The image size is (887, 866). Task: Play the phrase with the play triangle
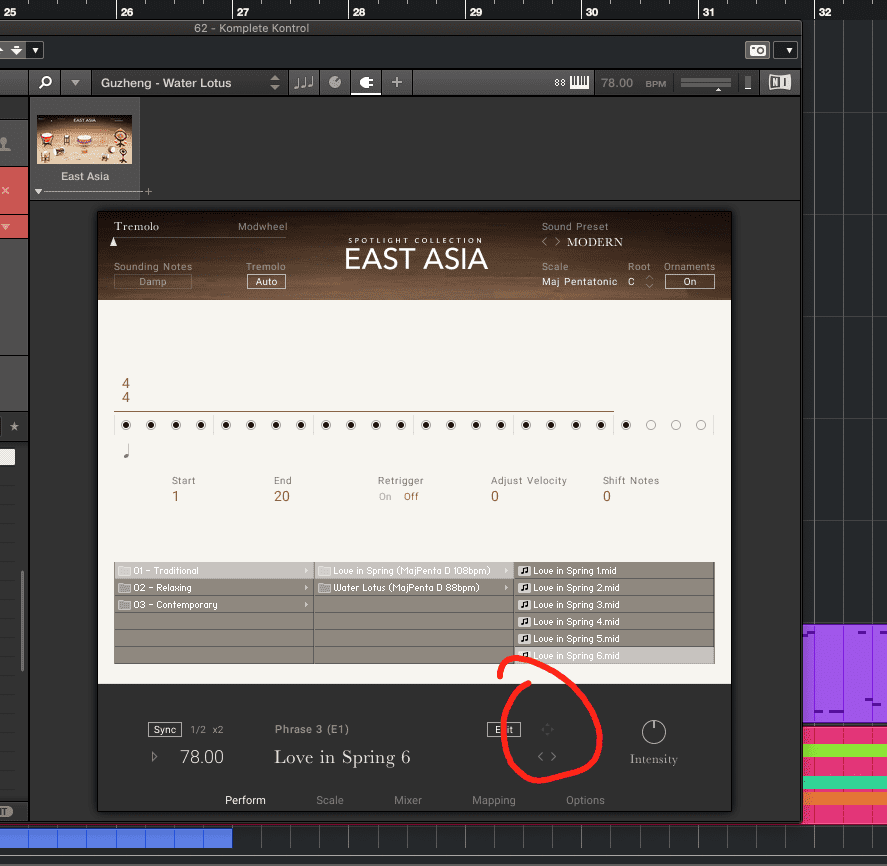[154, 757]
